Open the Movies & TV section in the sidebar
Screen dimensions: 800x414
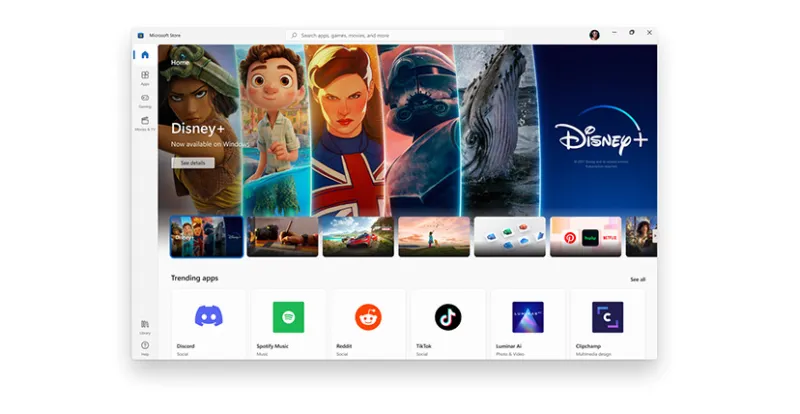click(145, 124)
